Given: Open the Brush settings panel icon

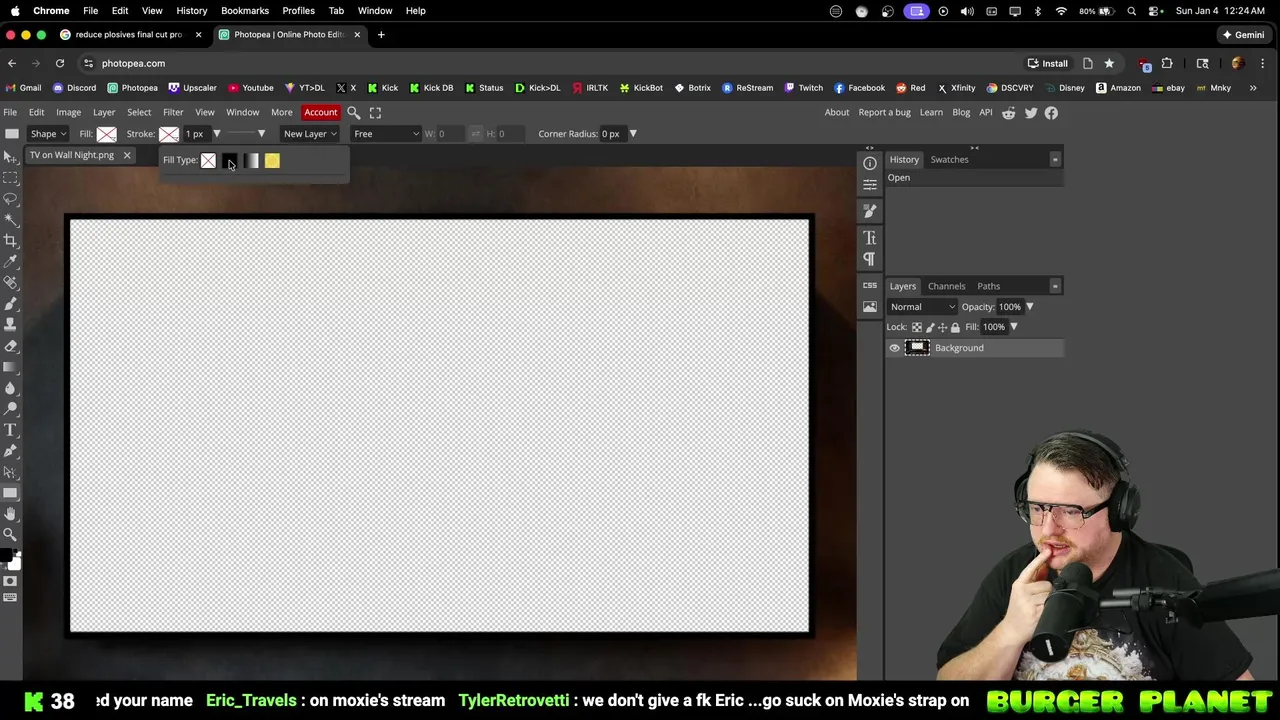Looking at the screenshot, I should pos(870,211).
